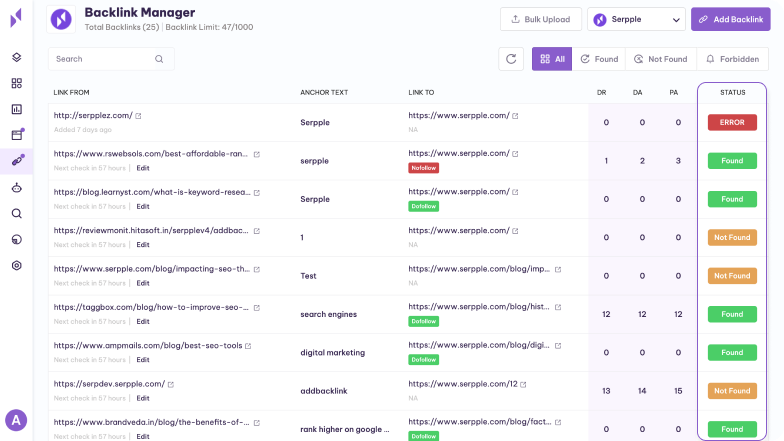Click the LINK TO column header
This screenshot has height=441, width=784.
(x=421, y=92)
